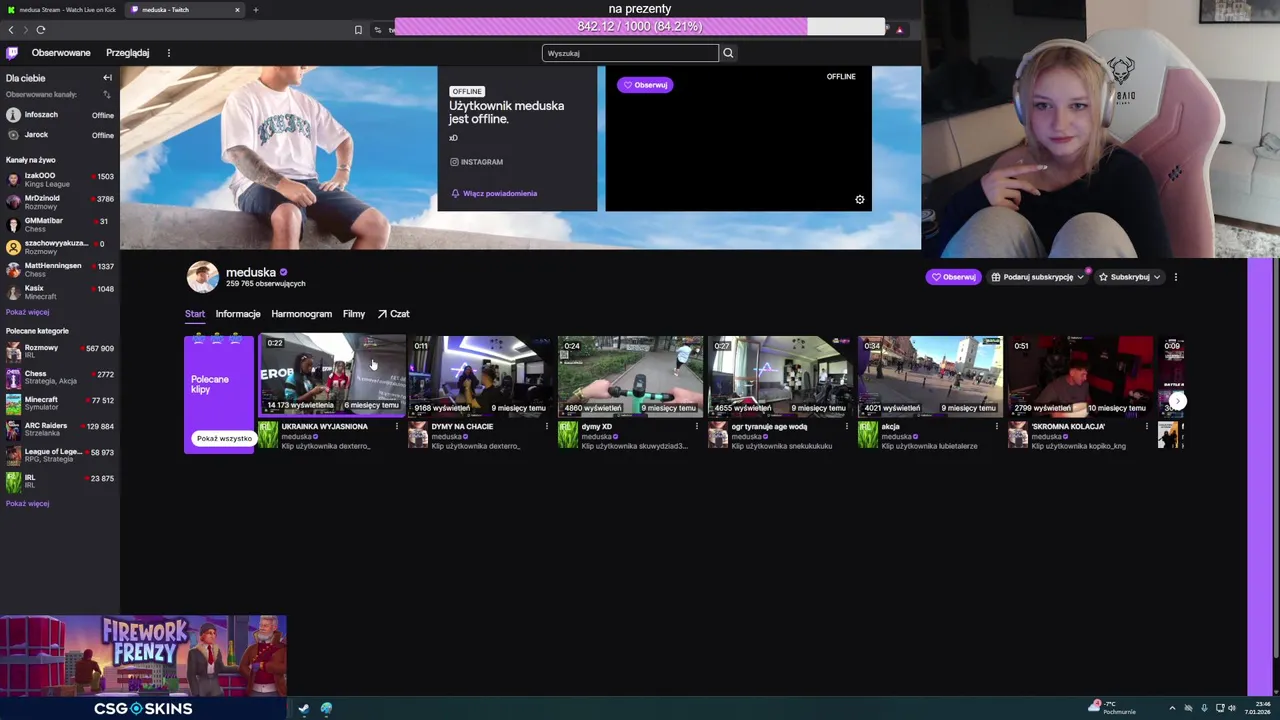1280x720 pixels.
Task: Open a new browser tab
Action: [255, 10]
